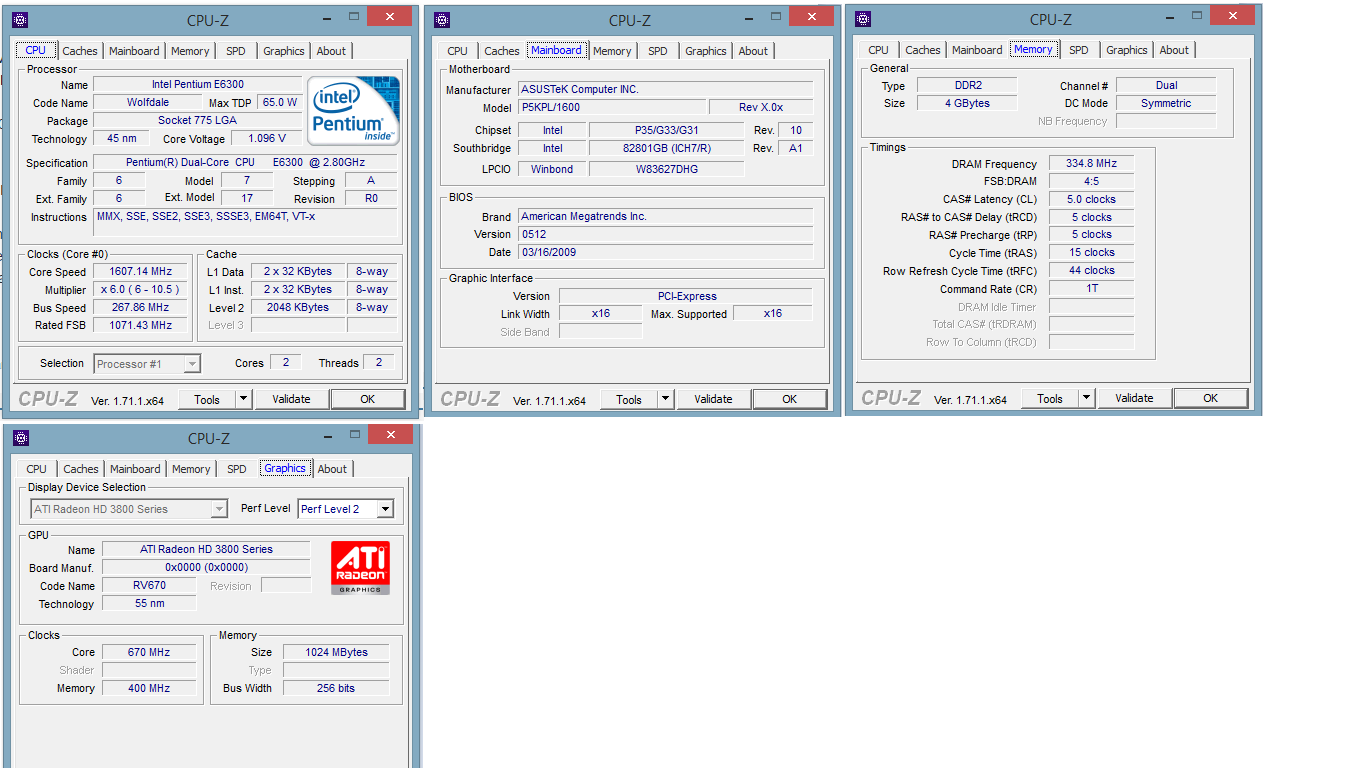
Task: Click the BIOS Brand 'American Megatrends Inc.'
Action: click(x=665, y=216)
